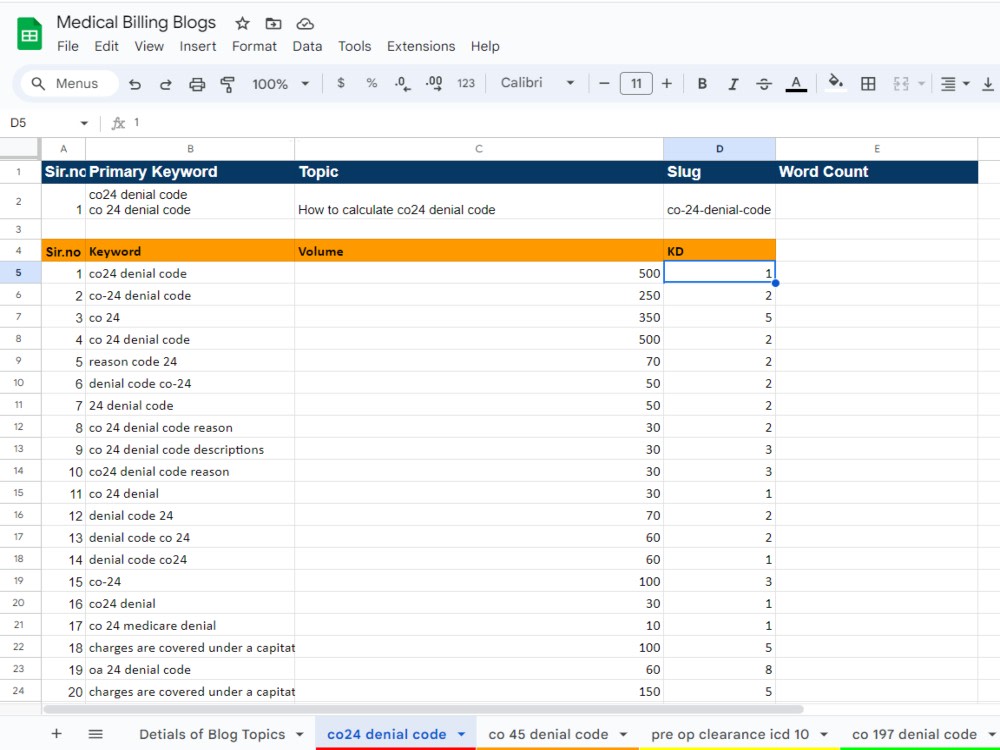This screenshot has height=750, width=1000.
Task: Switch to co 45 denial code tab
Action: click(x=548, y=734)
